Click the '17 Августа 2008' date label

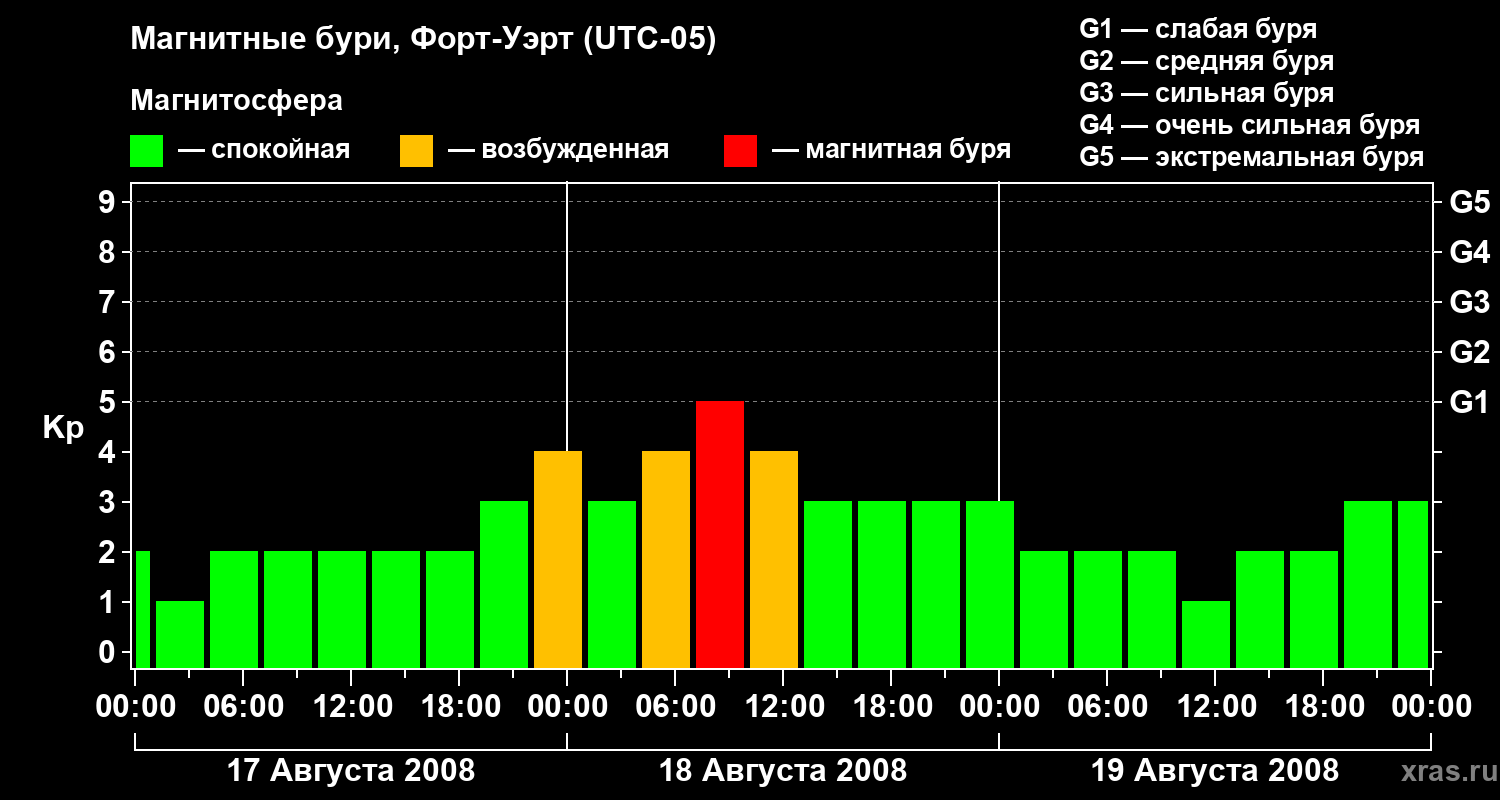point(351,771)
